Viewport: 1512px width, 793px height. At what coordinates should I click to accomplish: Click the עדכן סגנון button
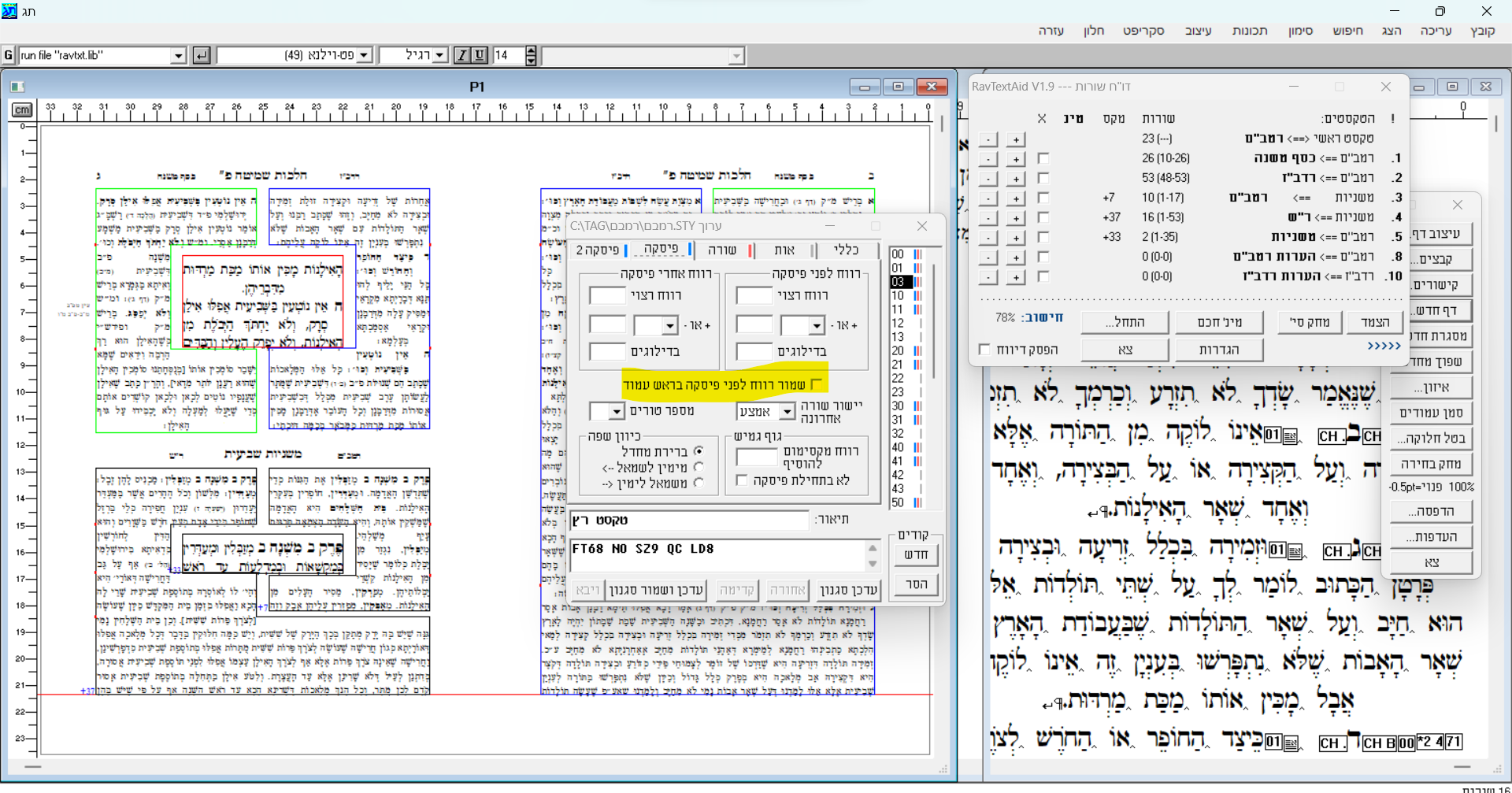coord(848,590)
